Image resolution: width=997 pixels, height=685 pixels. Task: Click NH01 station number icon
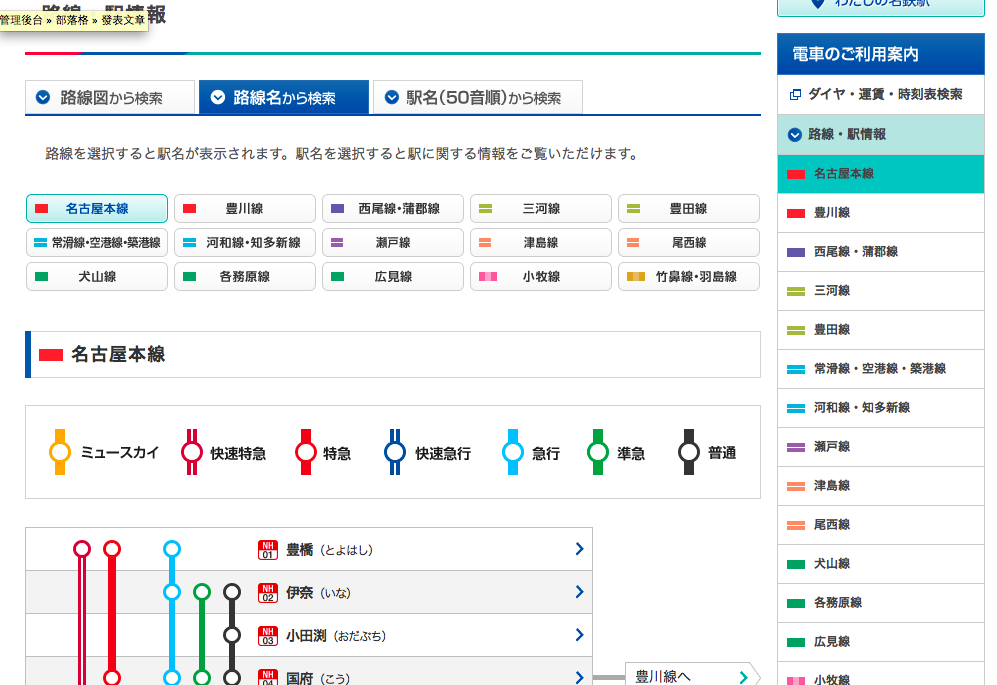(x=268, y=550)
